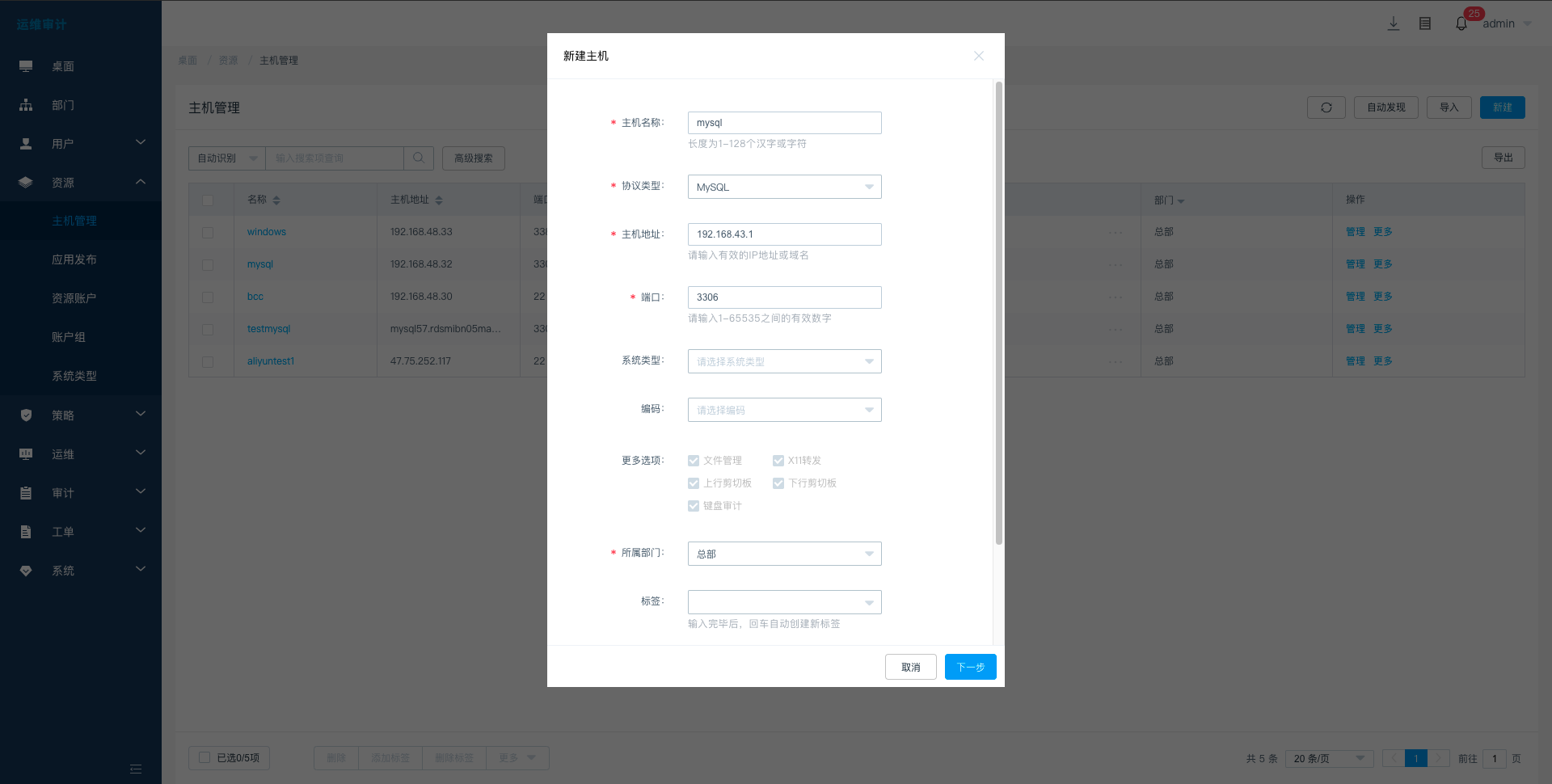Click the 取消 button
The height and width of the screenshot is (784, 1552).
point(911,667)
